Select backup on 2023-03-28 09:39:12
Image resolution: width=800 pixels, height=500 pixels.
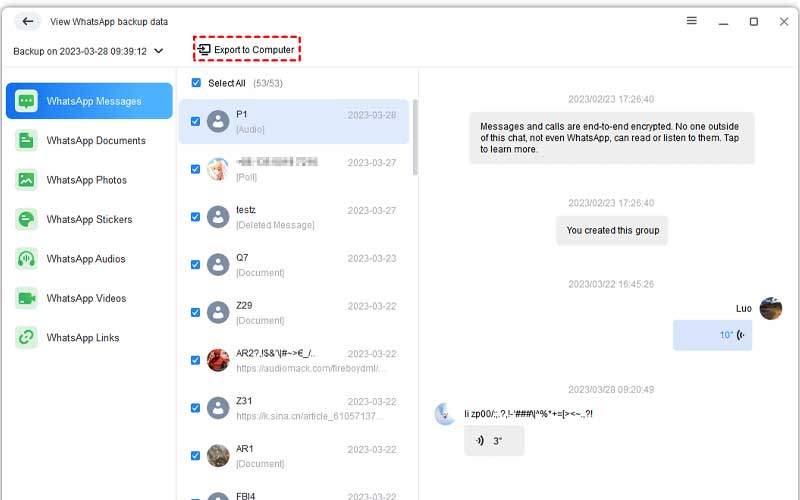point(88,51)
